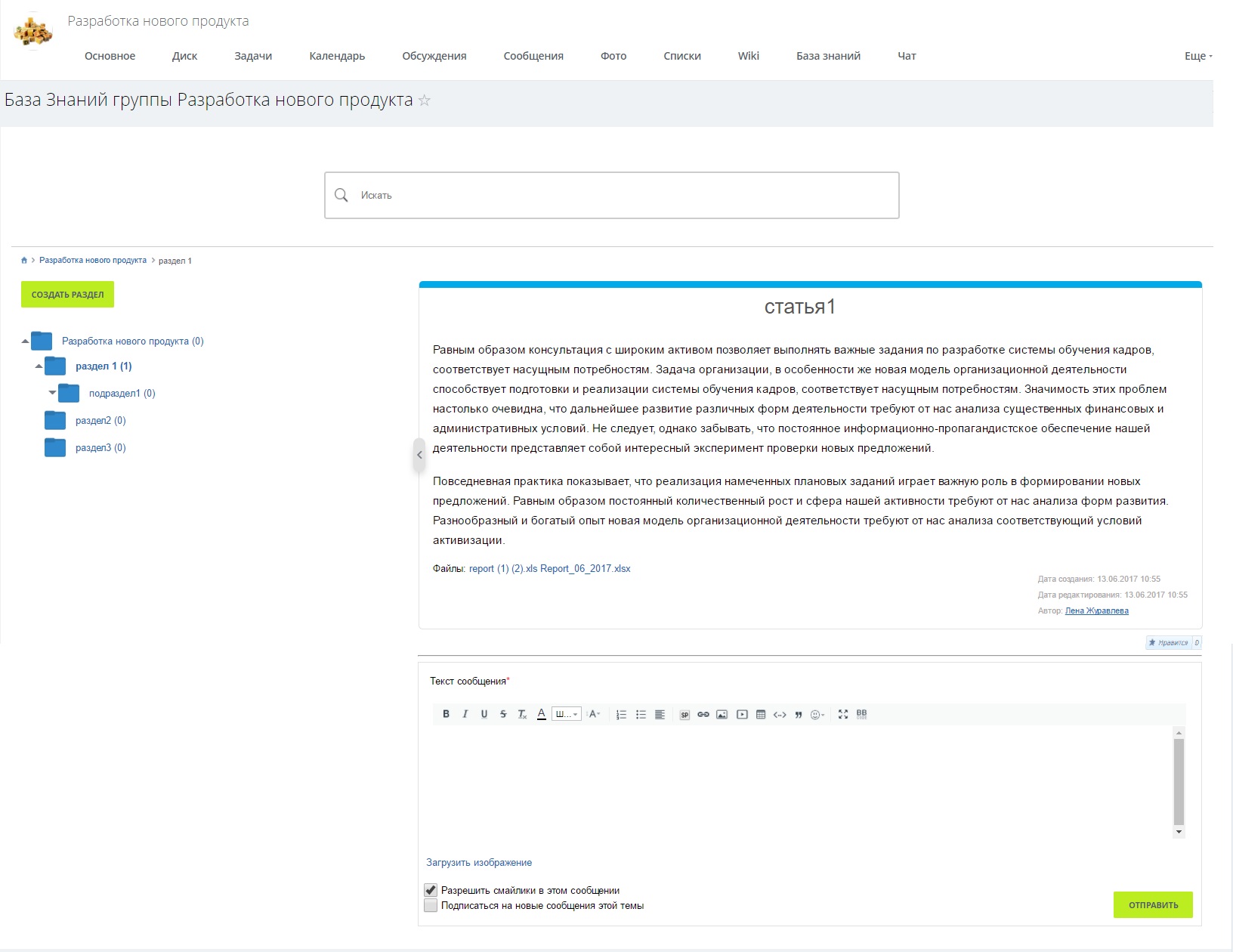
Task: Toggle bold formatting in message editor
Action: pyautogui.click(x=446, y=714)
